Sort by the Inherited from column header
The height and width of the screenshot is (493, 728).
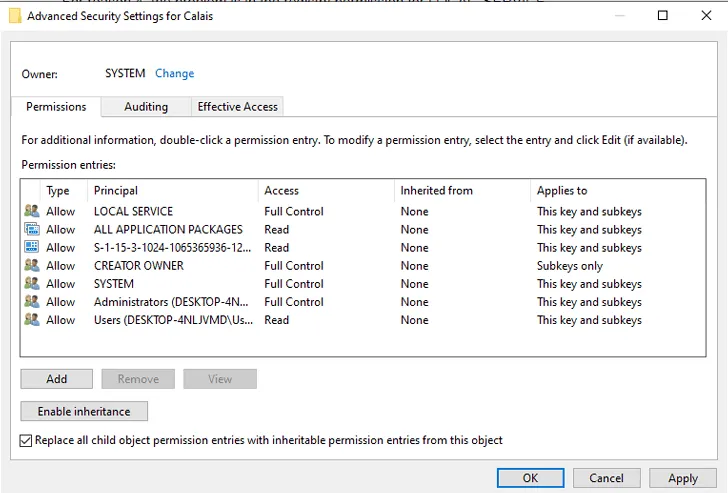coord(462,190)
